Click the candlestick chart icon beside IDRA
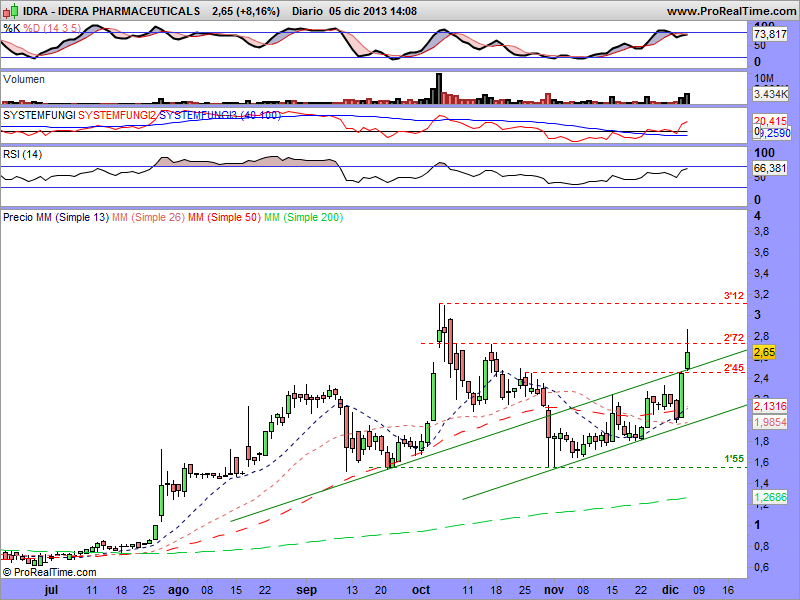The image size is (800, 600). [x=11, y=10]
